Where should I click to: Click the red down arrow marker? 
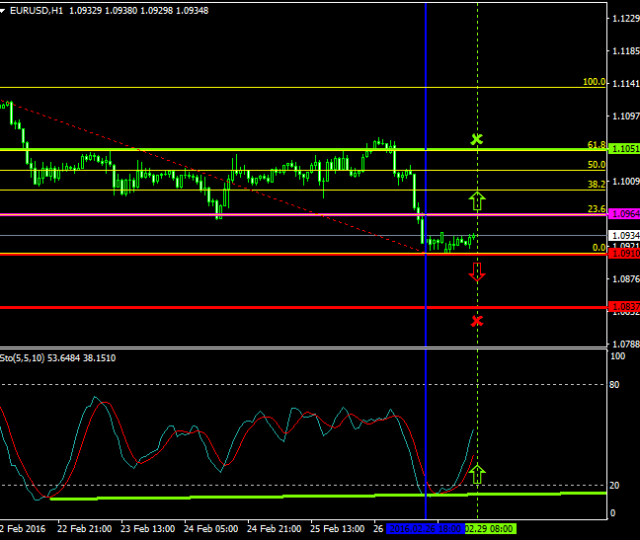477,270
